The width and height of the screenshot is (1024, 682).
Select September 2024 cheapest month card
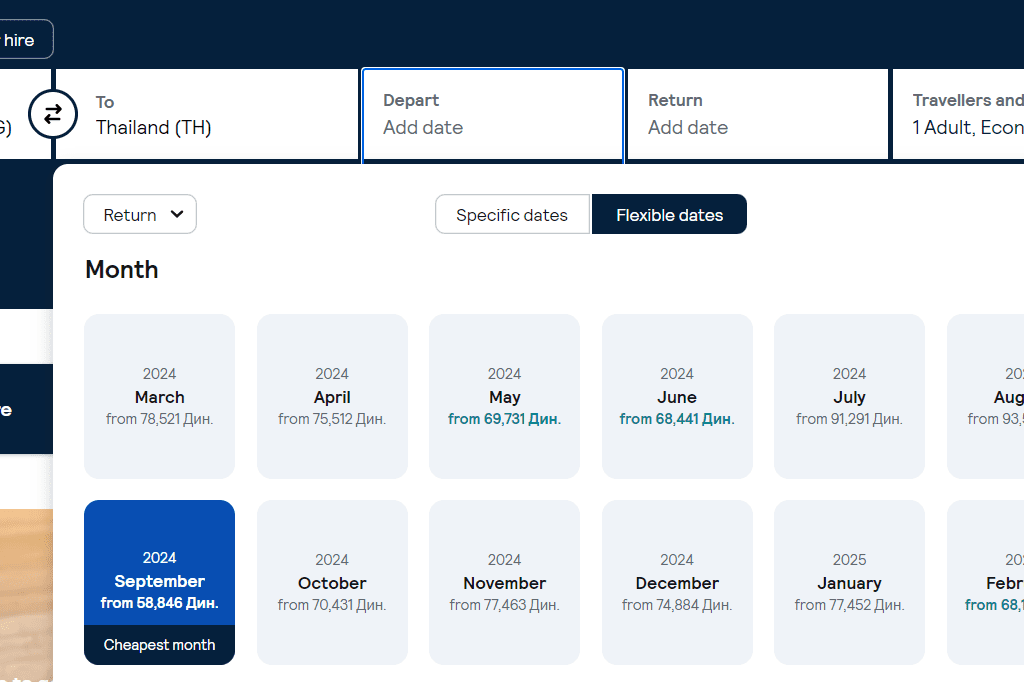click(x=159, y=582)
